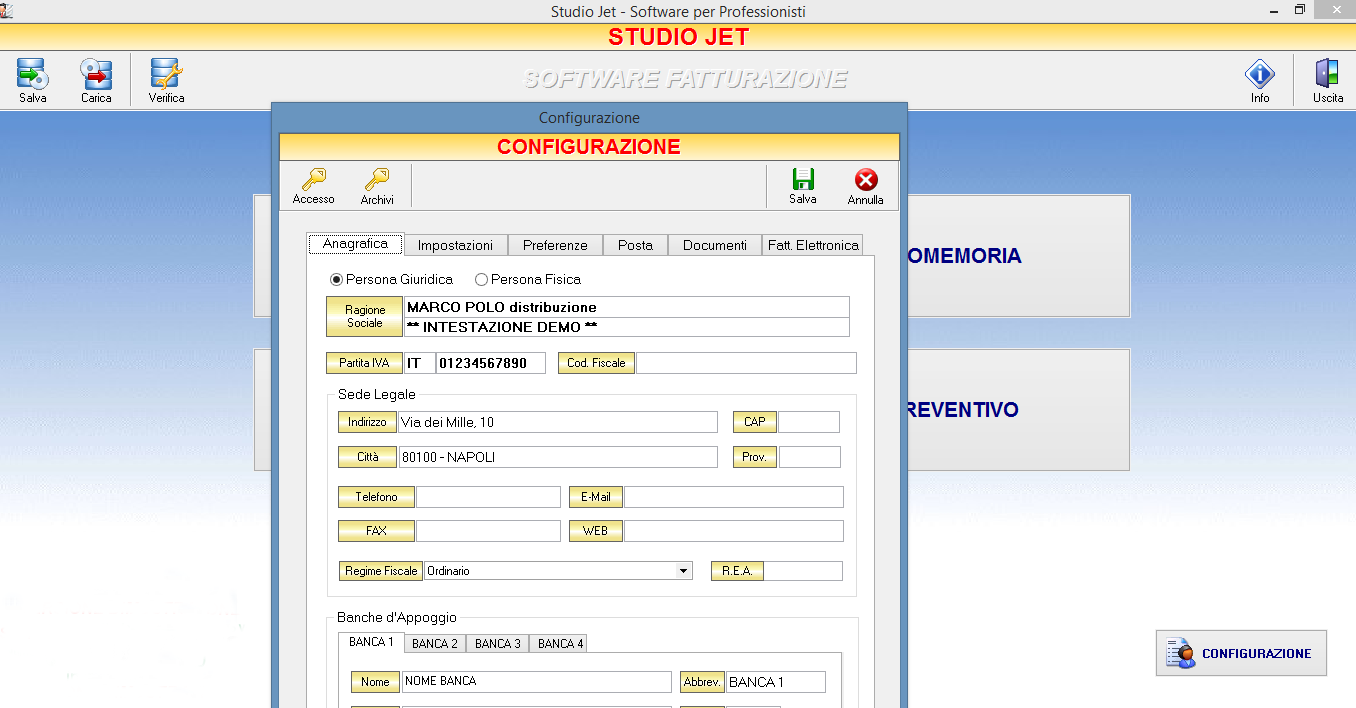Click the Telefono button
The image size is (1356, 708).
point(376,497)
